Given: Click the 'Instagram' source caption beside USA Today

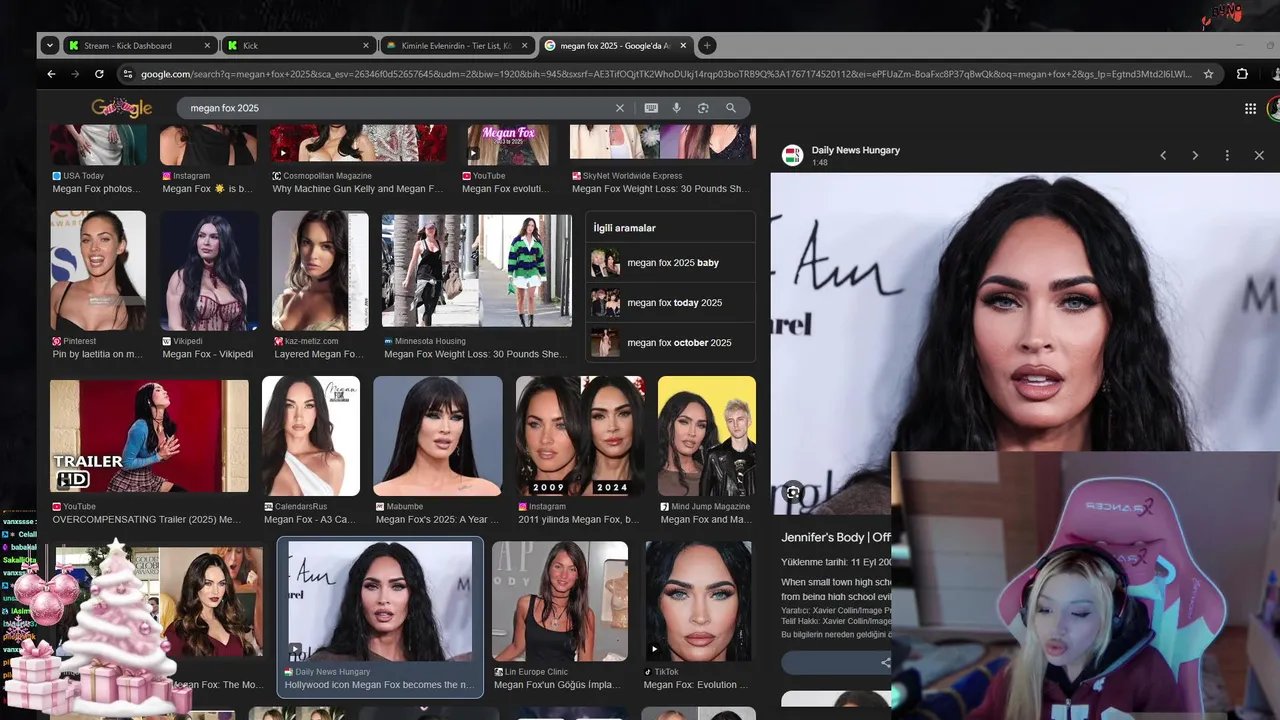Looking at the screenshot, I should (x=191, y=176).
